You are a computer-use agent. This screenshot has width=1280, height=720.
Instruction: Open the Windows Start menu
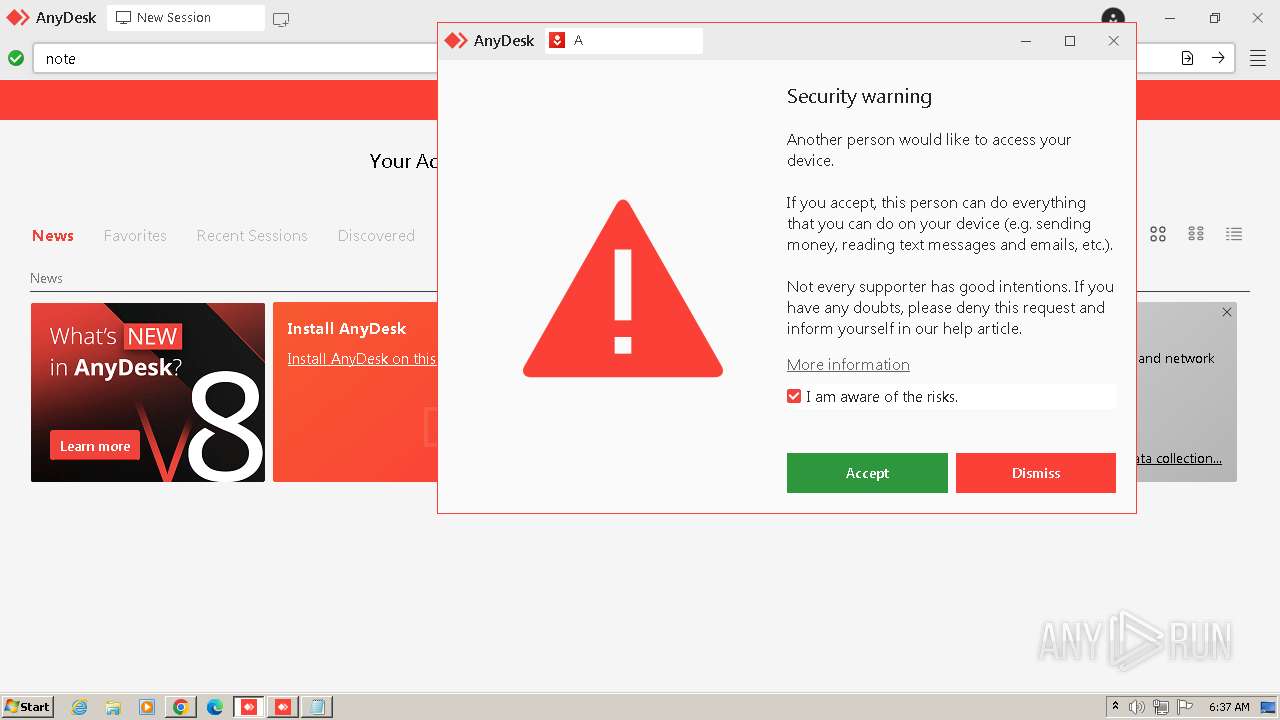pyautogui.click(x=27, y=707)
